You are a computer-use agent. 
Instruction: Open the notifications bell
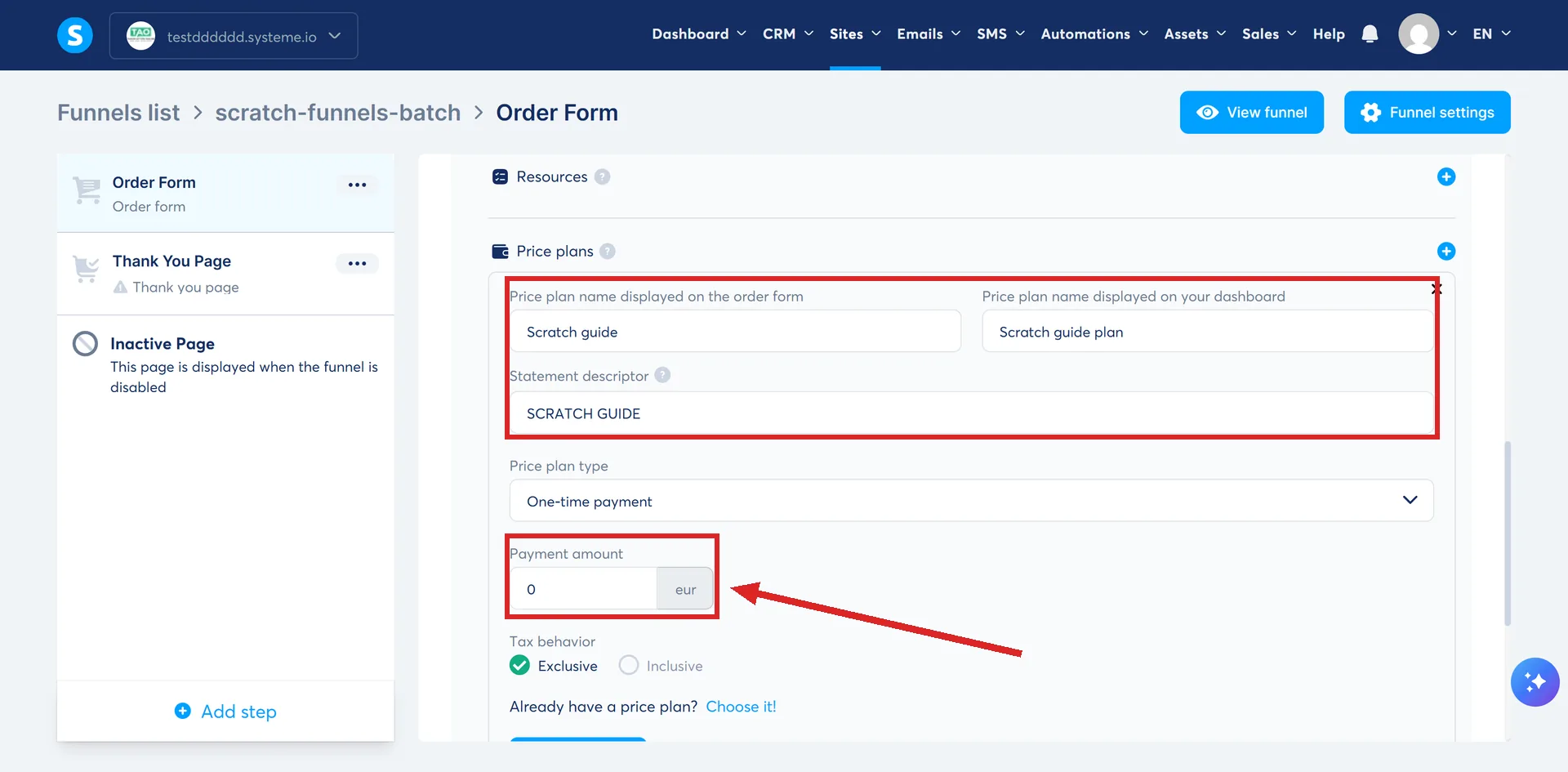tap(1370, 34)
